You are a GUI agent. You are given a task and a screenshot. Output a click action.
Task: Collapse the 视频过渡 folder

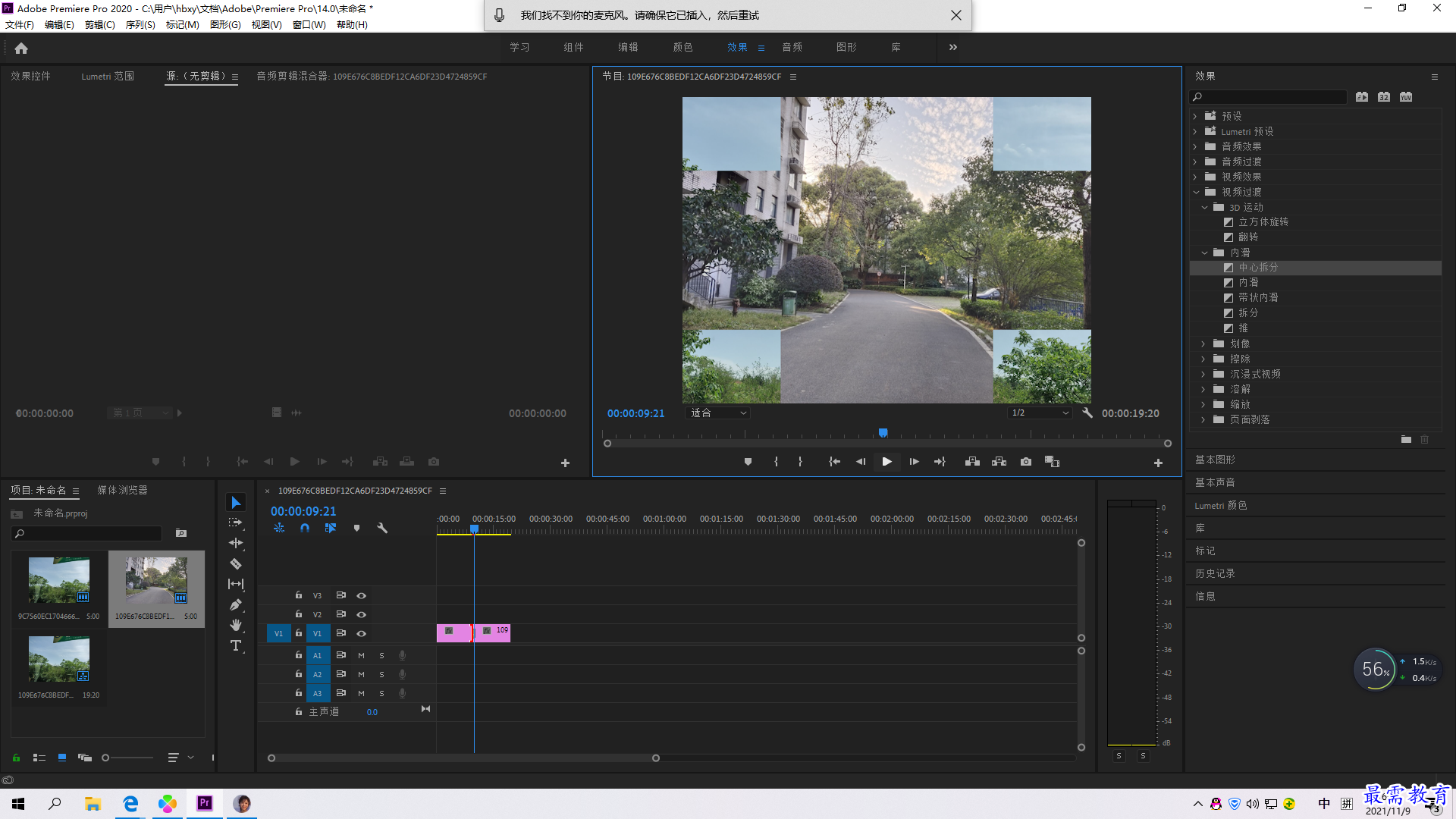coord(1196,193)
